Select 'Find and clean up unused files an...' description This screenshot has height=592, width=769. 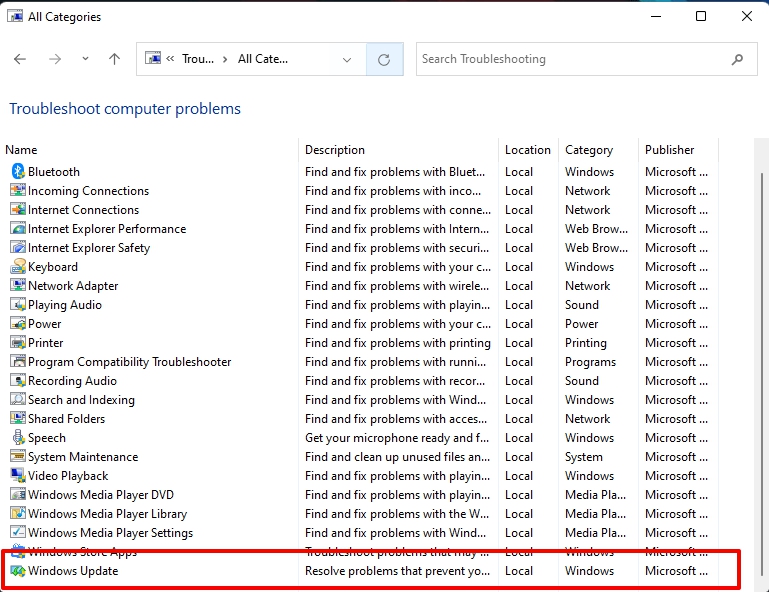[397, 457]
